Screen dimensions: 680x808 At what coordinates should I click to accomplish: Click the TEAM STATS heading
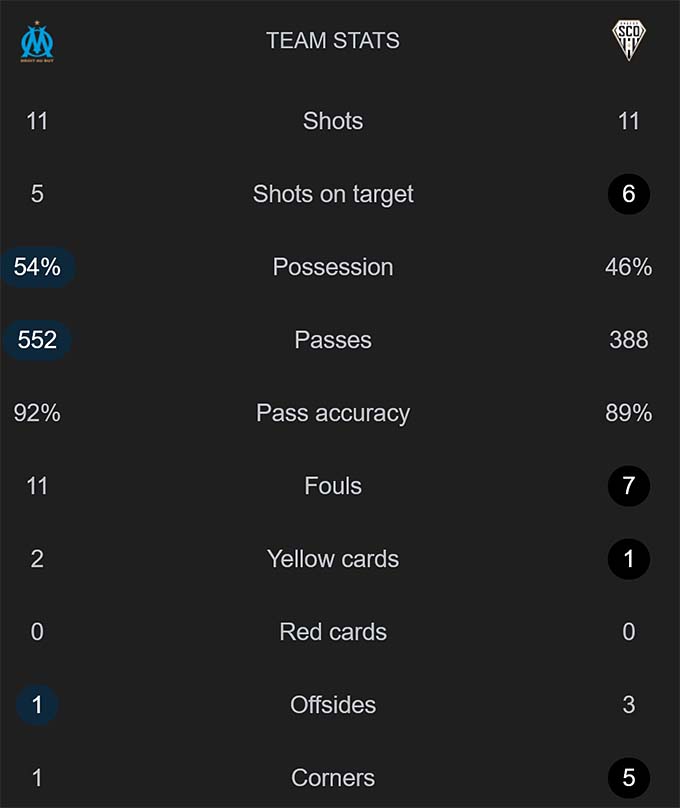(333, 41)
